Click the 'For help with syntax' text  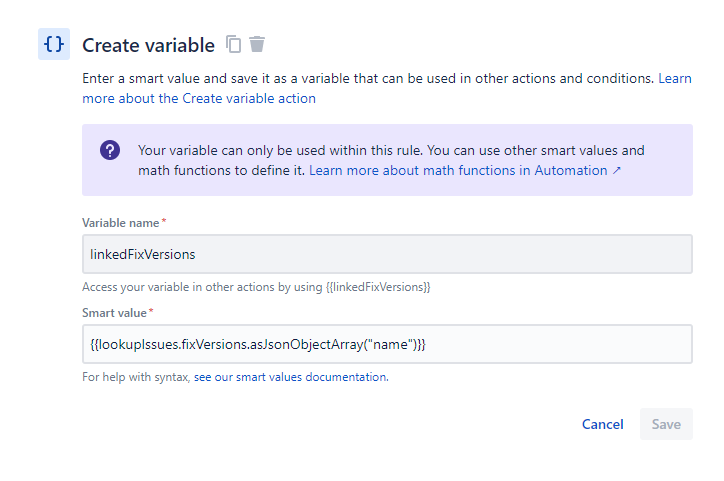[137, 377]
